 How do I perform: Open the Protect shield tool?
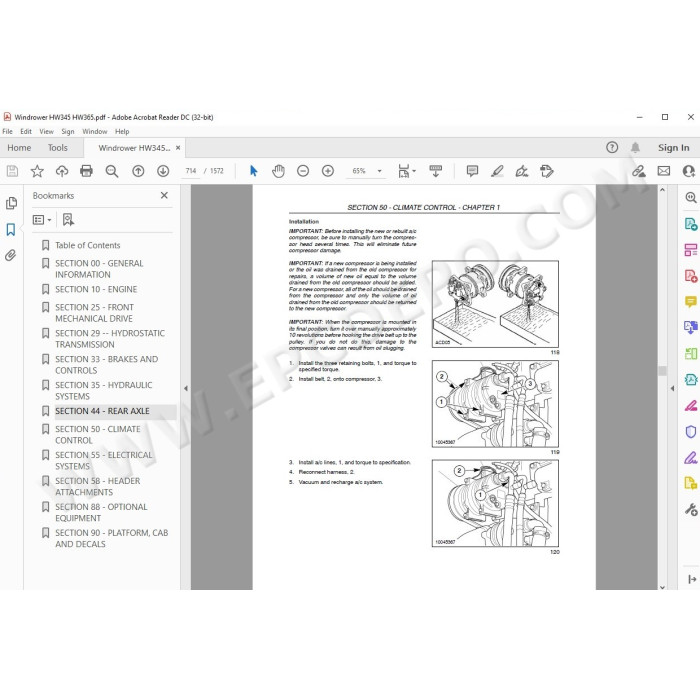pos(691,432)
